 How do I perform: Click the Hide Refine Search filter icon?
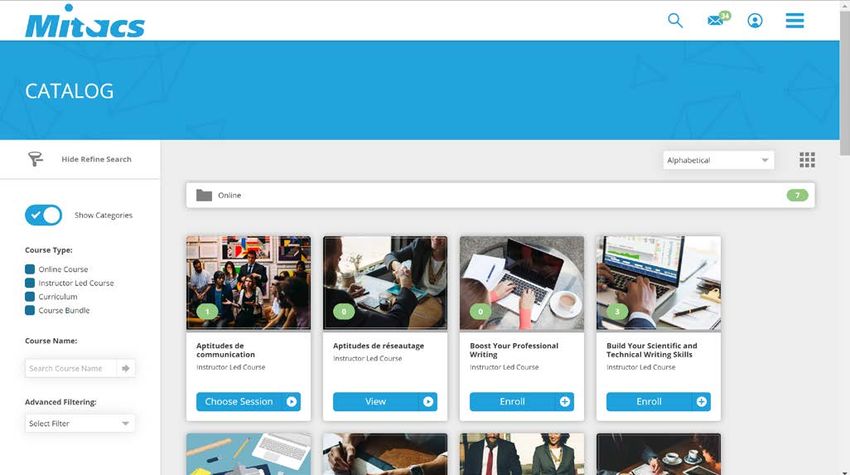coord(35,159)
